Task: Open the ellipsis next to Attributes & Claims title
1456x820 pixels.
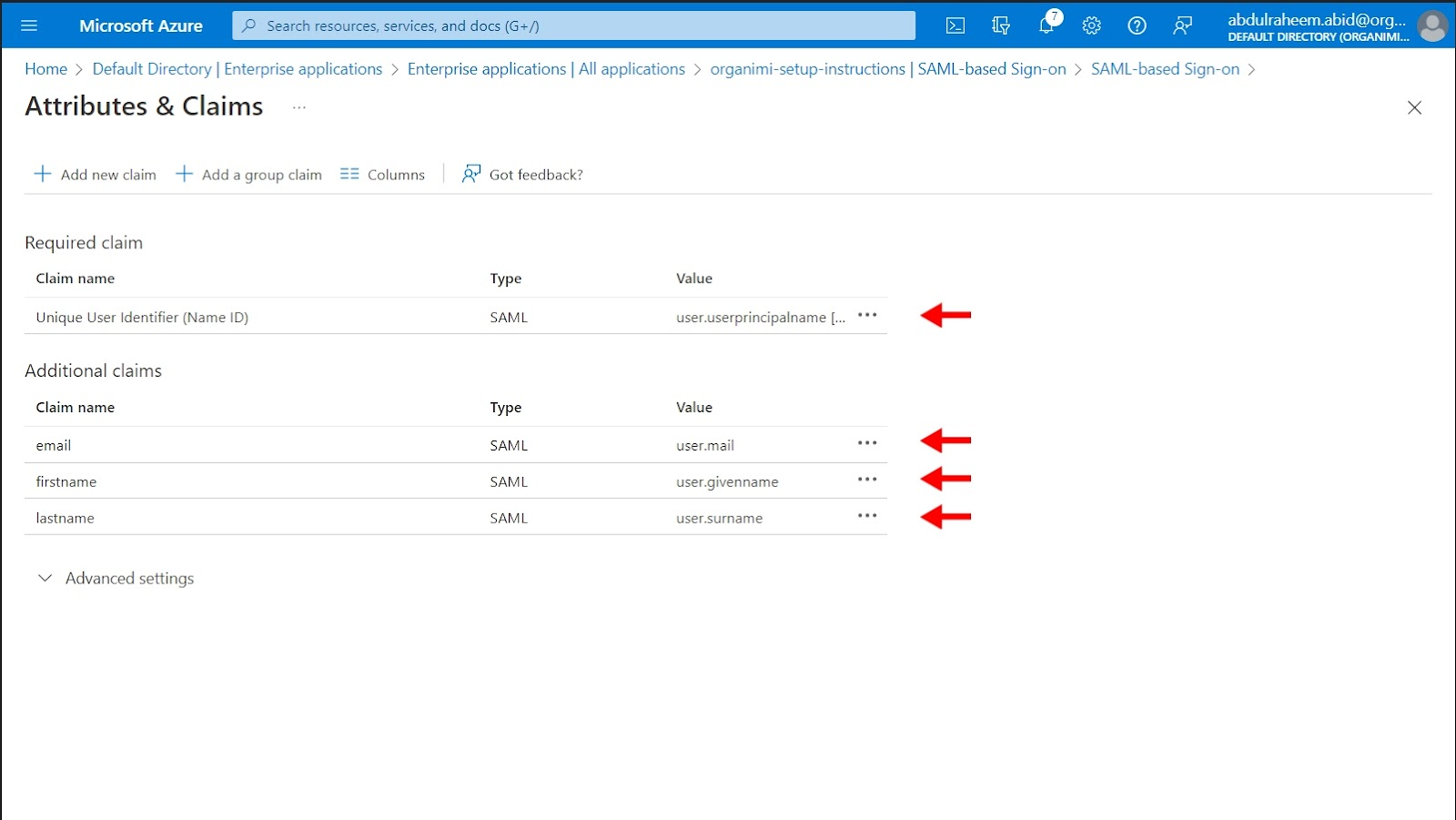Action: pos(299,107)
